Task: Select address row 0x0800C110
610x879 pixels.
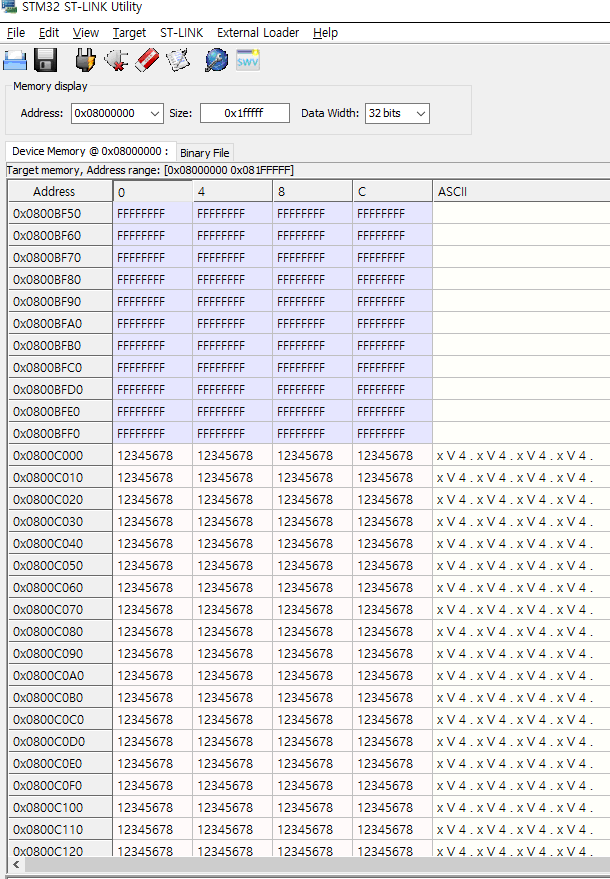Action: click(x=60, y=829)
